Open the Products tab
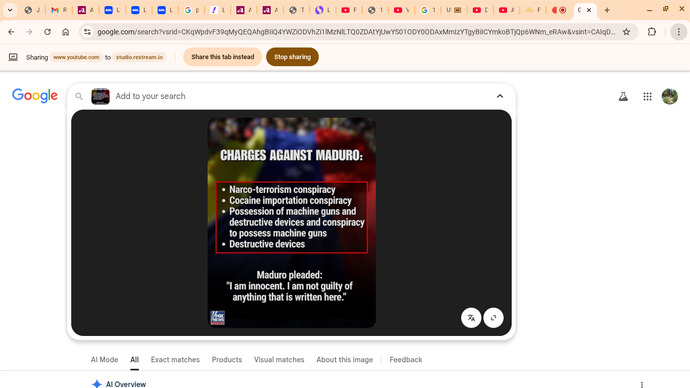 point(227,359)
